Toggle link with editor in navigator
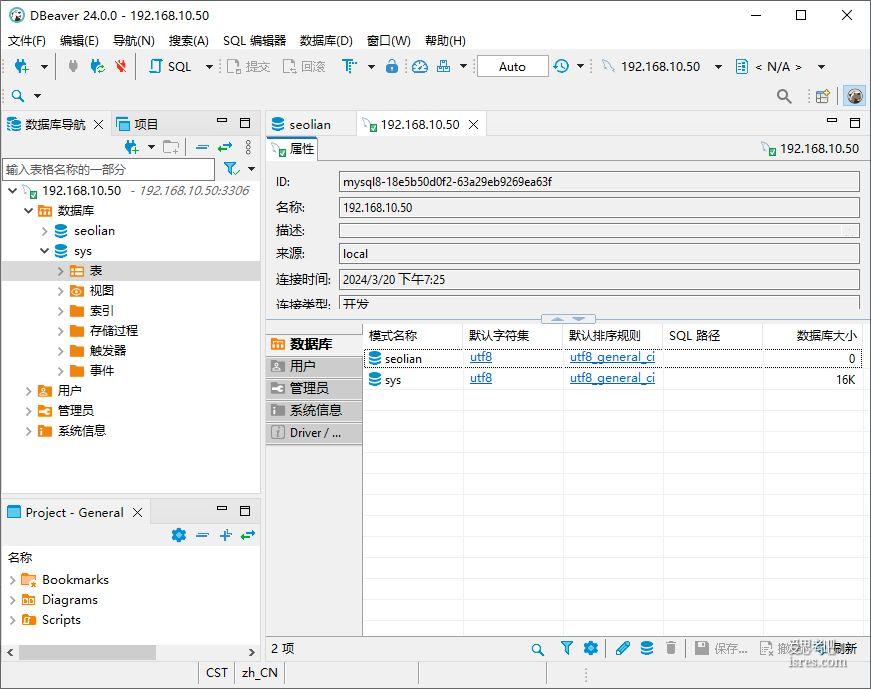Image resolution: width=871 pixels, height=689 pixels. 225,148
